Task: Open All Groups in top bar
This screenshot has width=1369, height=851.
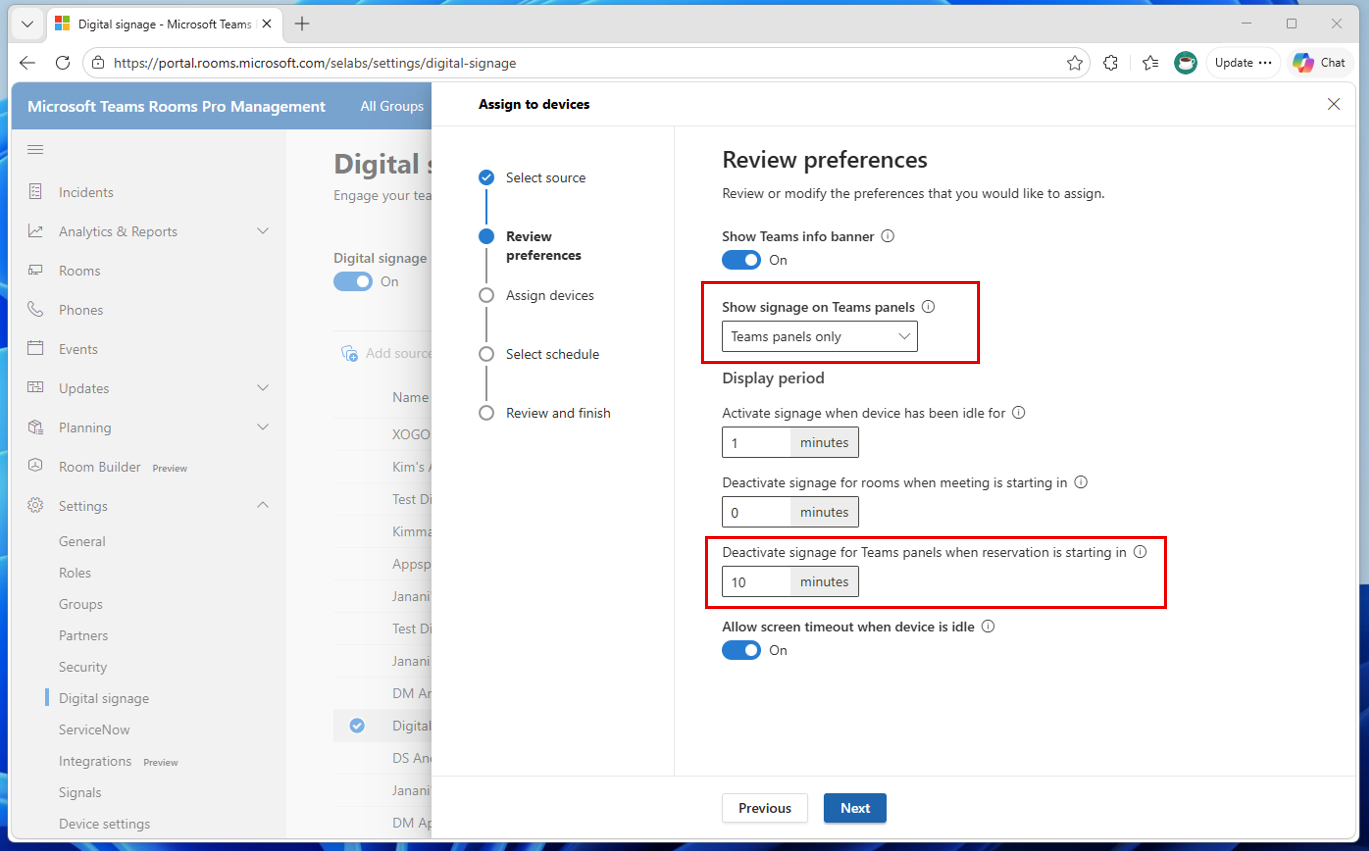Action: tap(392, 106)
